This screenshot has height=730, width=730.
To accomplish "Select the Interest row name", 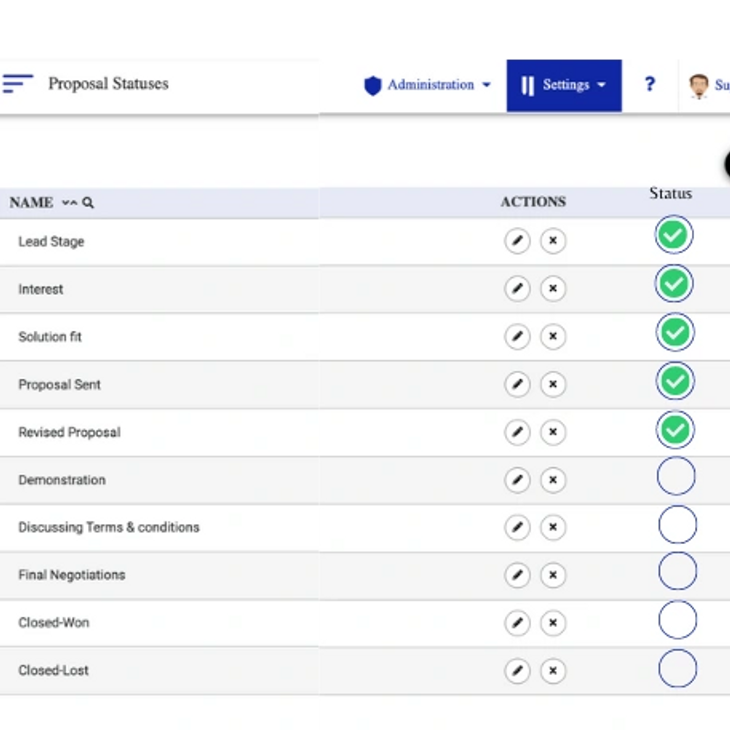I will click(41, 289).
